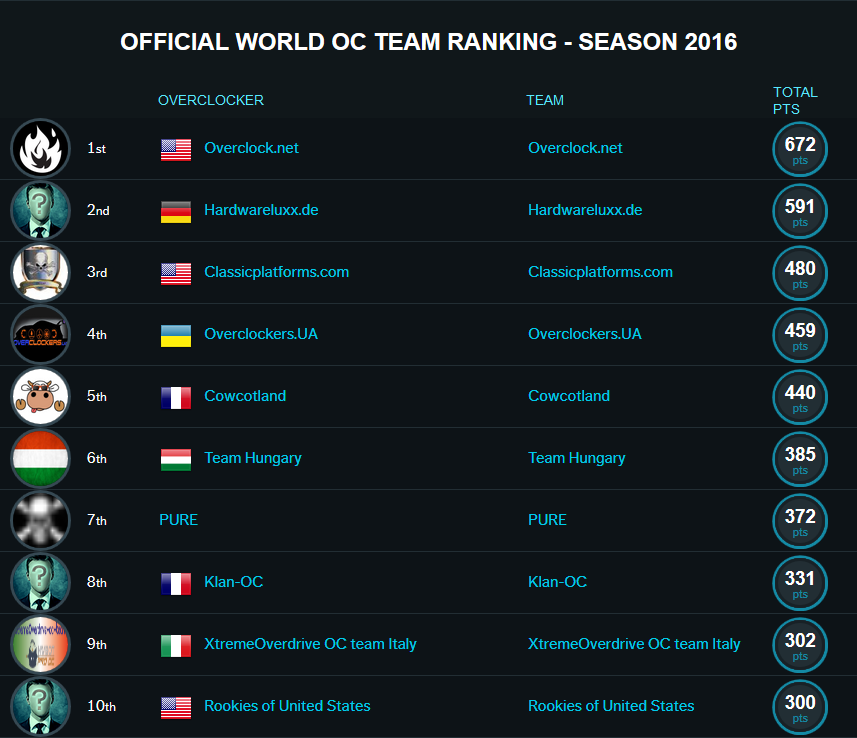The image size is (857, 738).
Task: Click the '7th' rank label
Action: click(x=97, y=520)
